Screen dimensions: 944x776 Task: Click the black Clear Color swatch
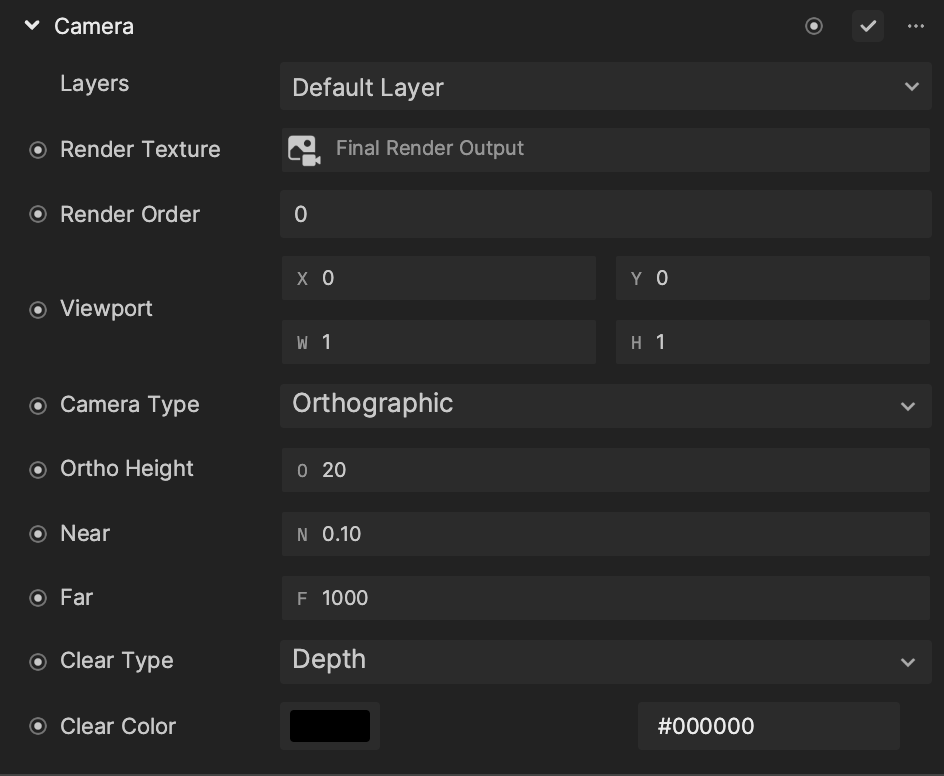coord(330,726)
